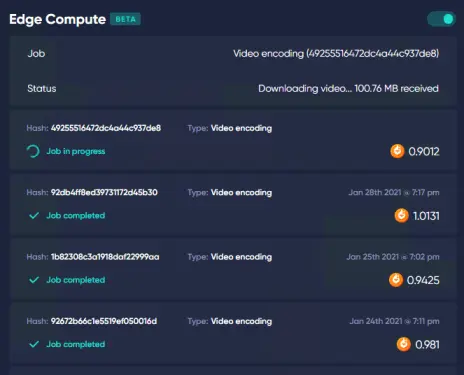Click the checkmark for the 1b82308c3a job
This screenshot has height=375, width=464.
pos(34,280)
